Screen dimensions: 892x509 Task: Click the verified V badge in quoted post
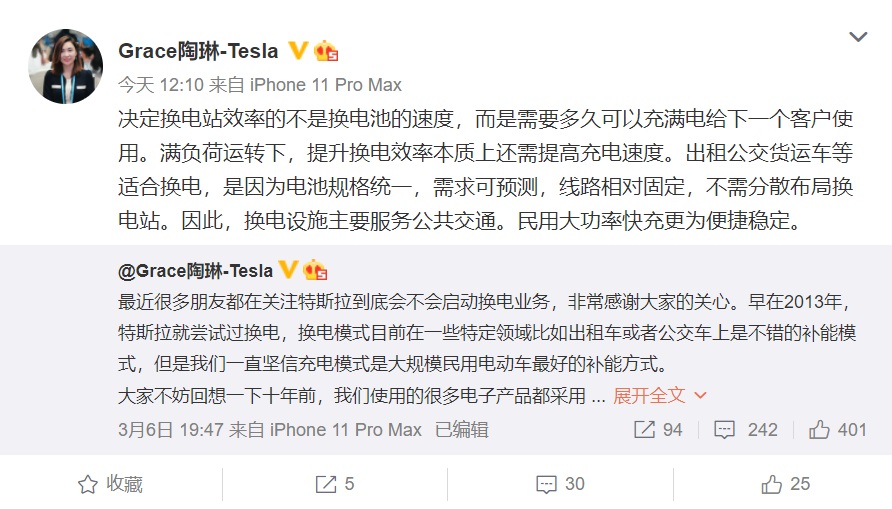(289, 270)
